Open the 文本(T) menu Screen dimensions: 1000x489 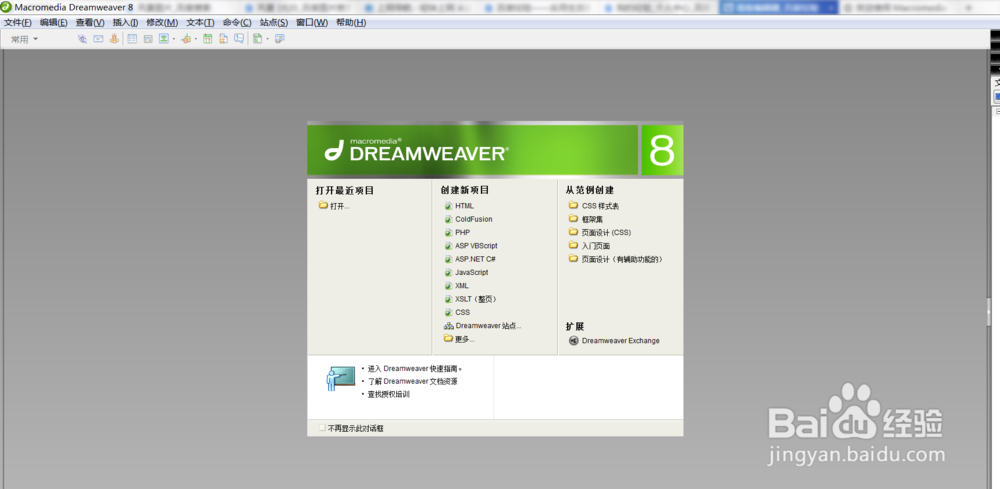click(x=200, y=22)
